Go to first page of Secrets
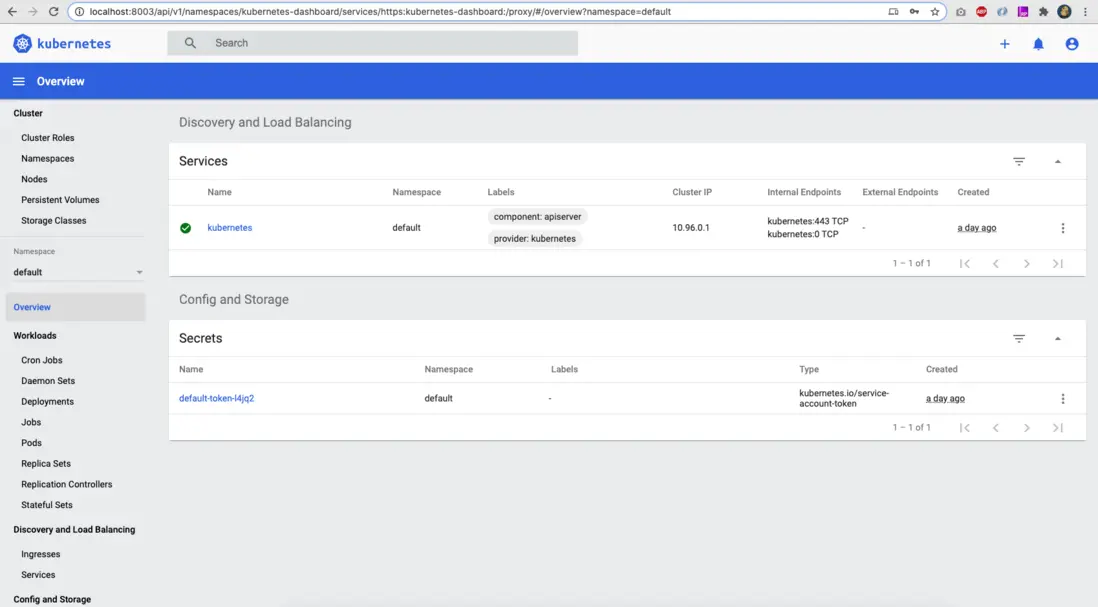1098x607 pixels. [965, 428]
